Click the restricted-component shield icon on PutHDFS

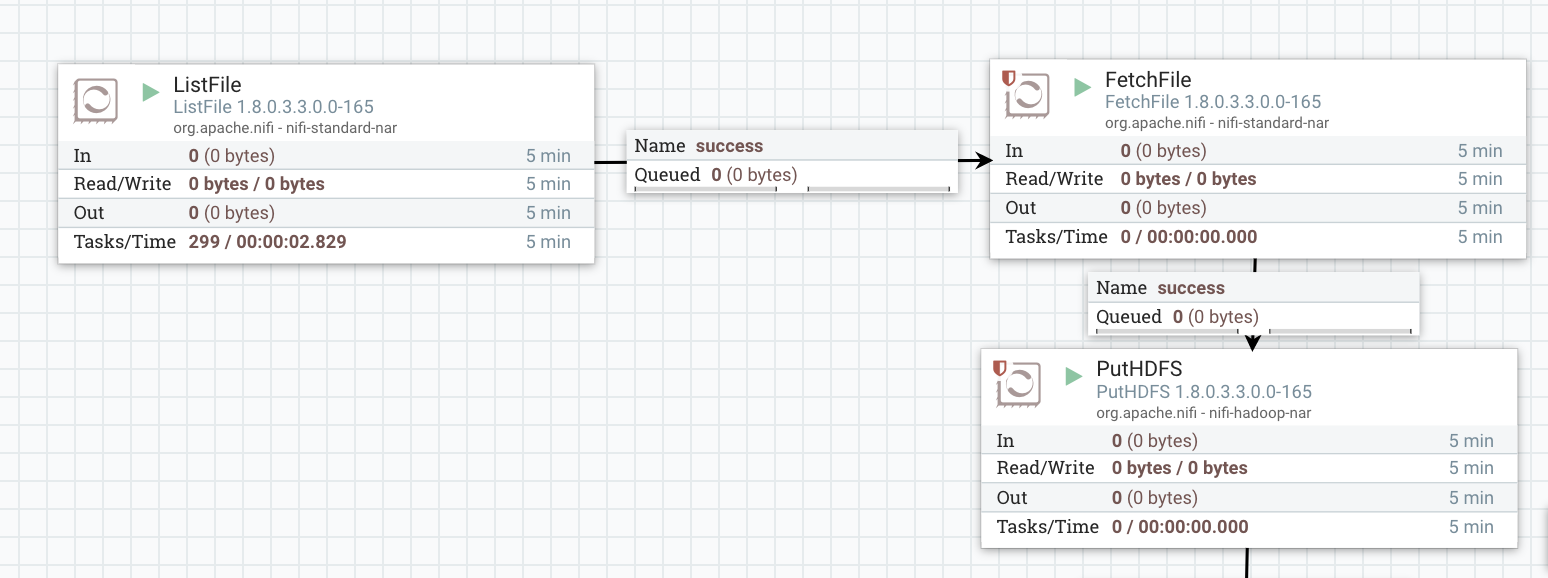[997, 367]
